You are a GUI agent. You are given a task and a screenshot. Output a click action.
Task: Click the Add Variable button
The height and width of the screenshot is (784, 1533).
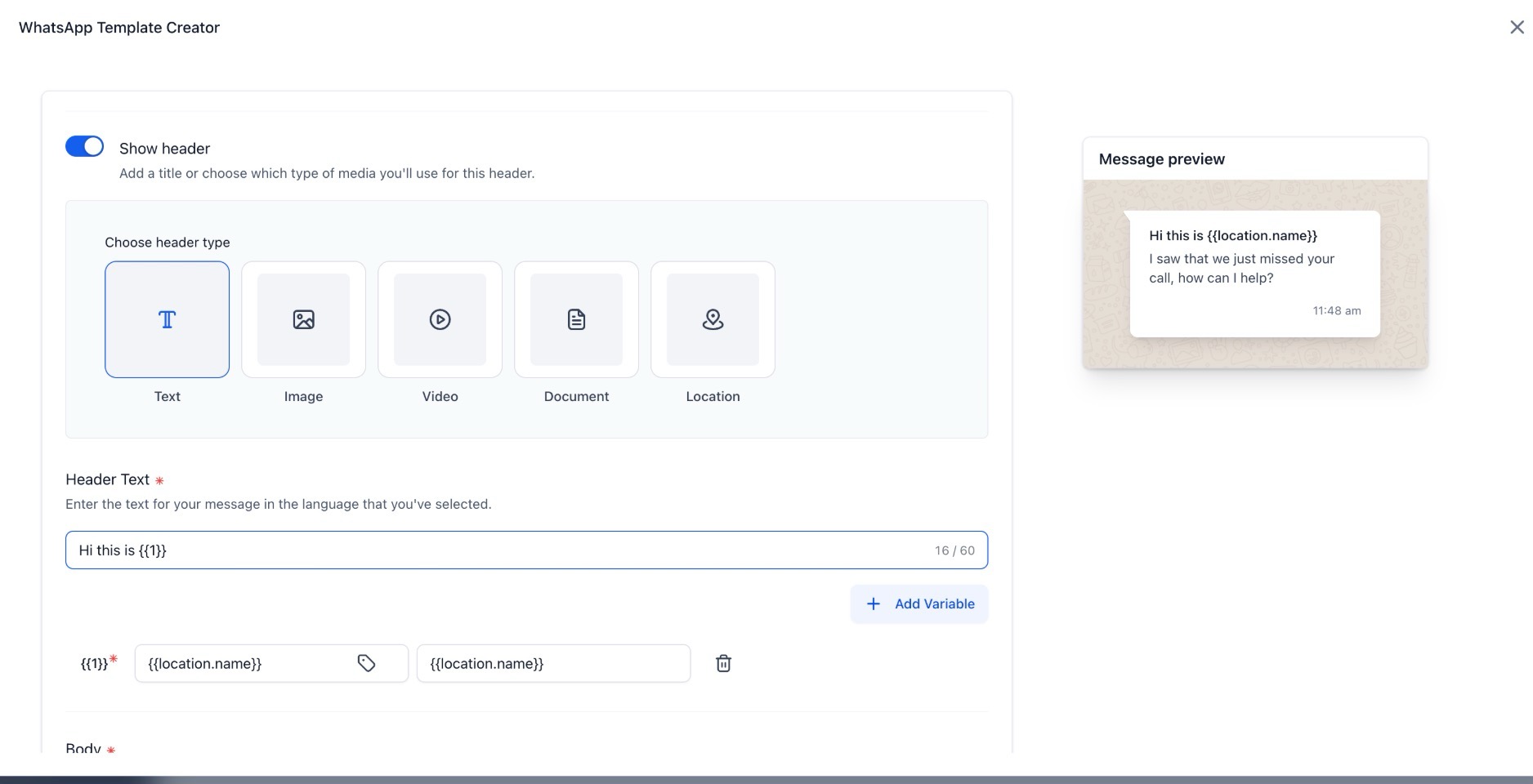pos(919,604)
